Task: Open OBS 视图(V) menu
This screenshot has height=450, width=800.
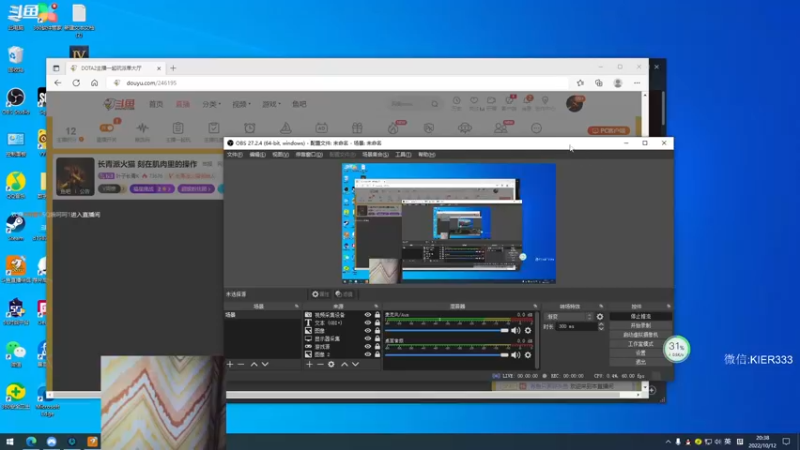Action: point(281,155)
